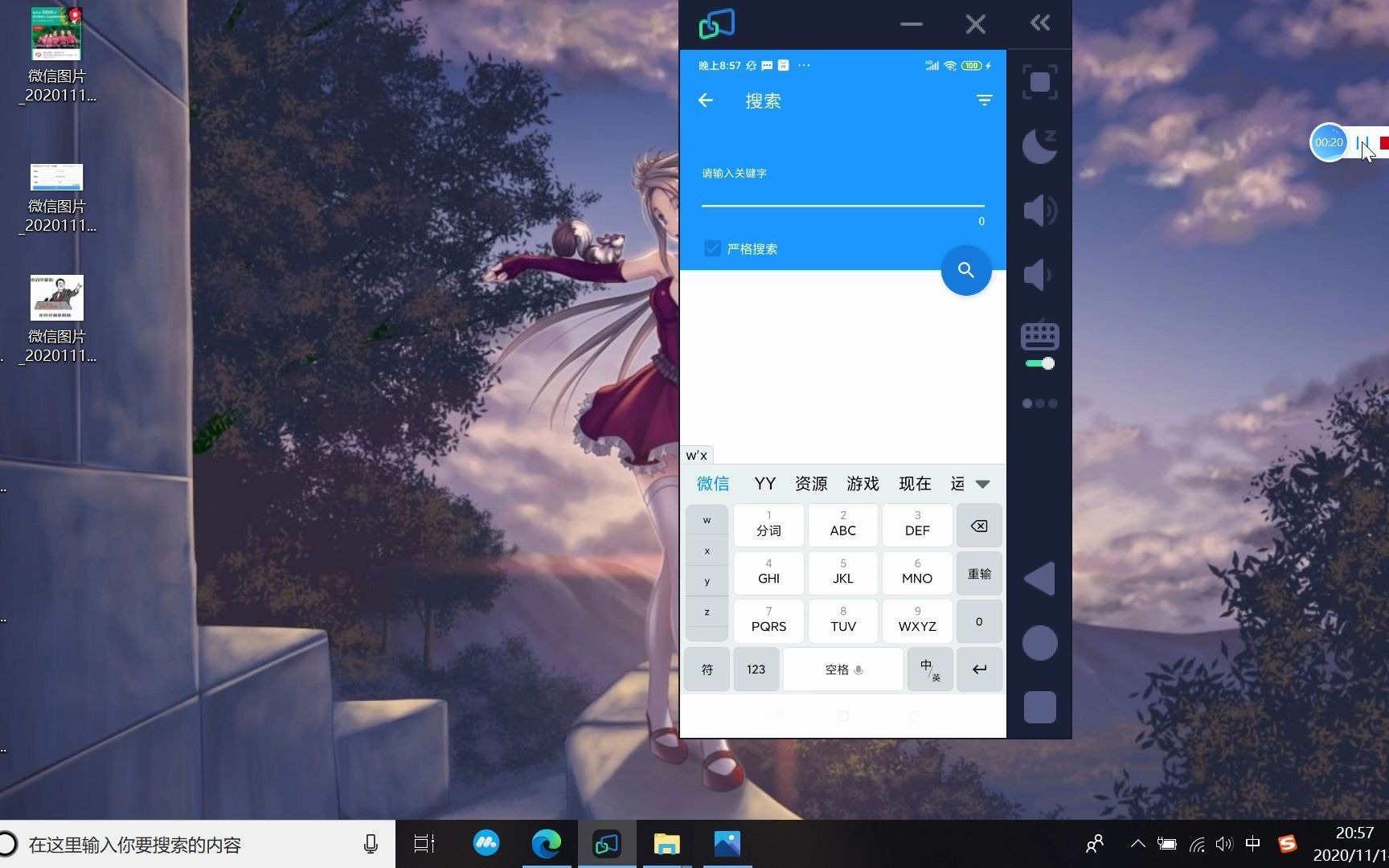Tap the 9 WXYZ key
This screenshot has width=1389, height=868.
(x=917, y=620)
